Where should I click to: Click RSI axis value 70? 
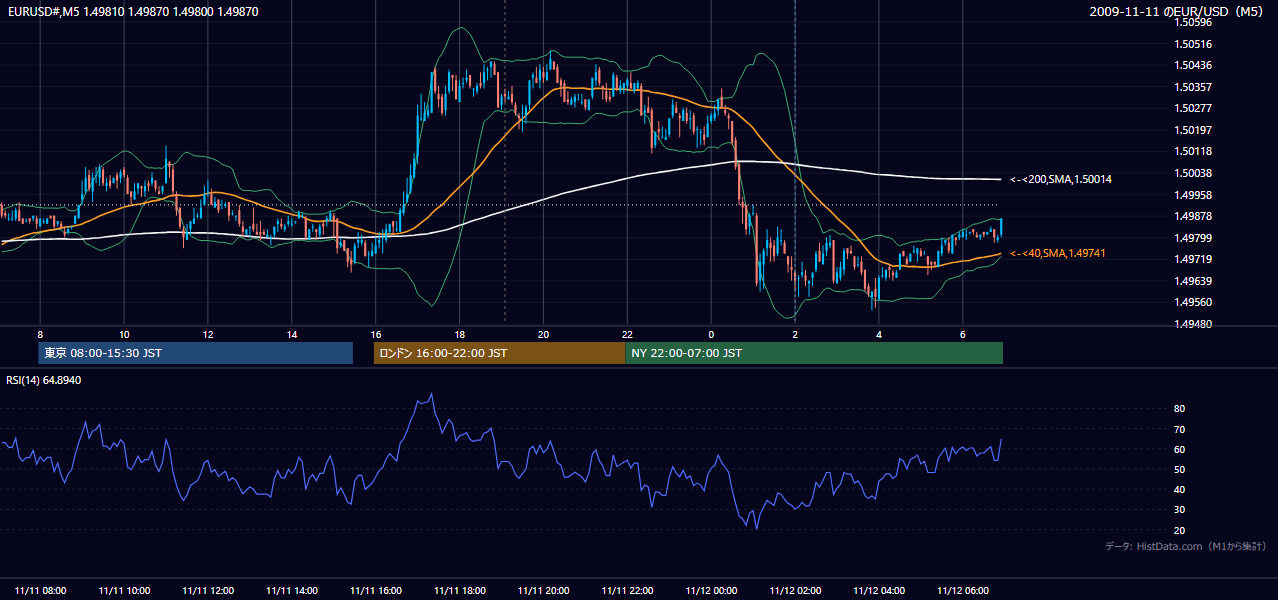pos(1180,429)
